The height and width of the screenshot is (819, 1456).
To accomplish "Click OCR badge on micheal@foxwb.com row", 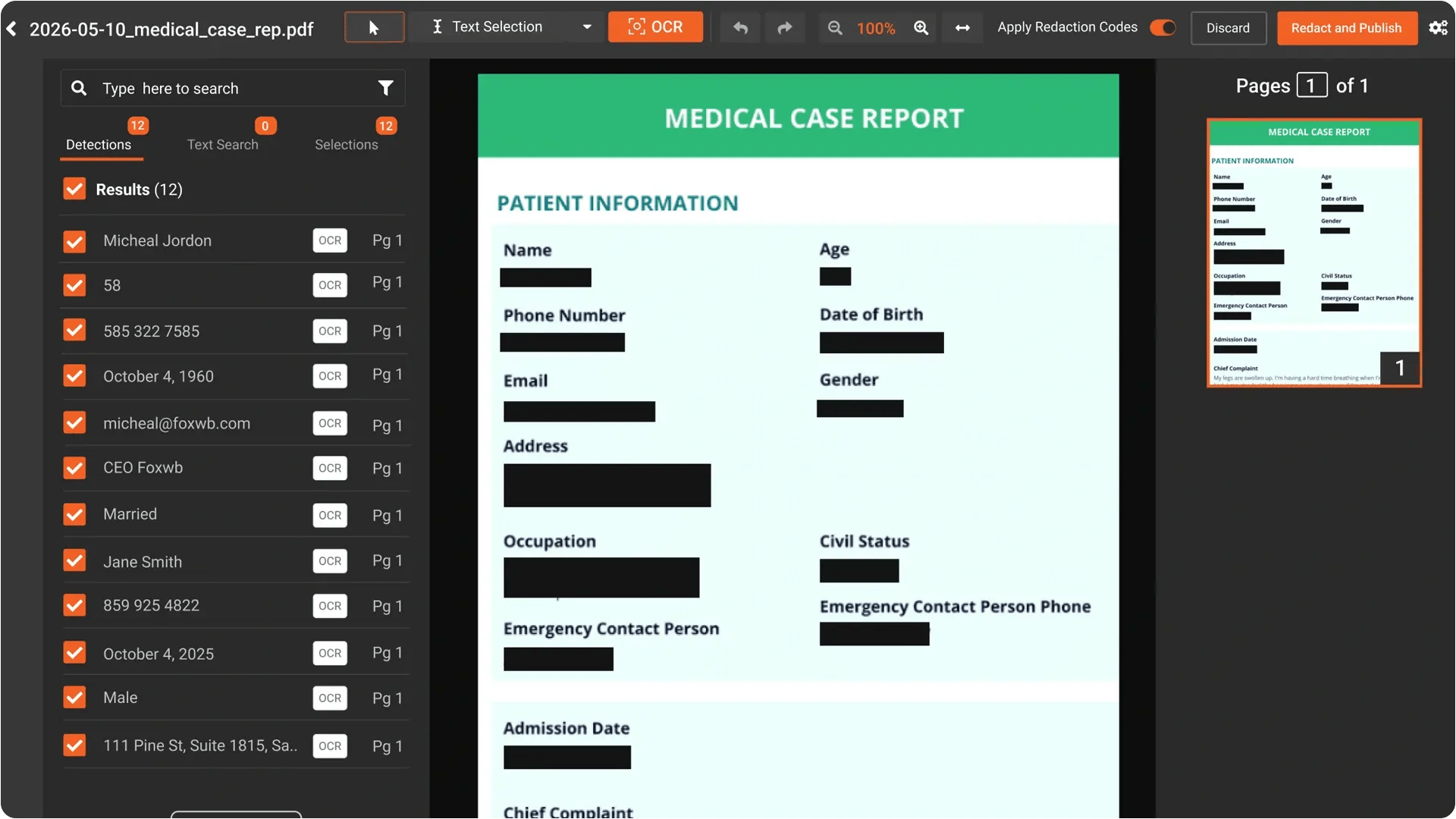I will (x=330, y=423).
